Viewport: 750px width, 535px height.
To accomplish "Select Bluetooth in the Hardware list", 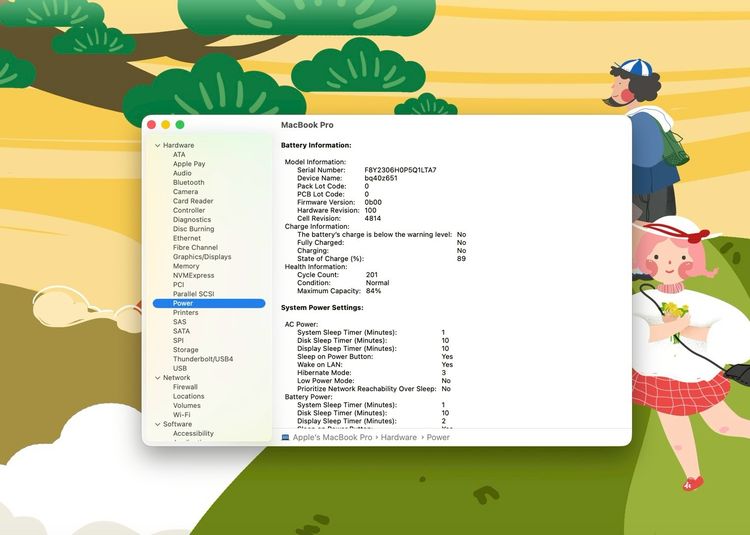I will click(x=188, y=183).
